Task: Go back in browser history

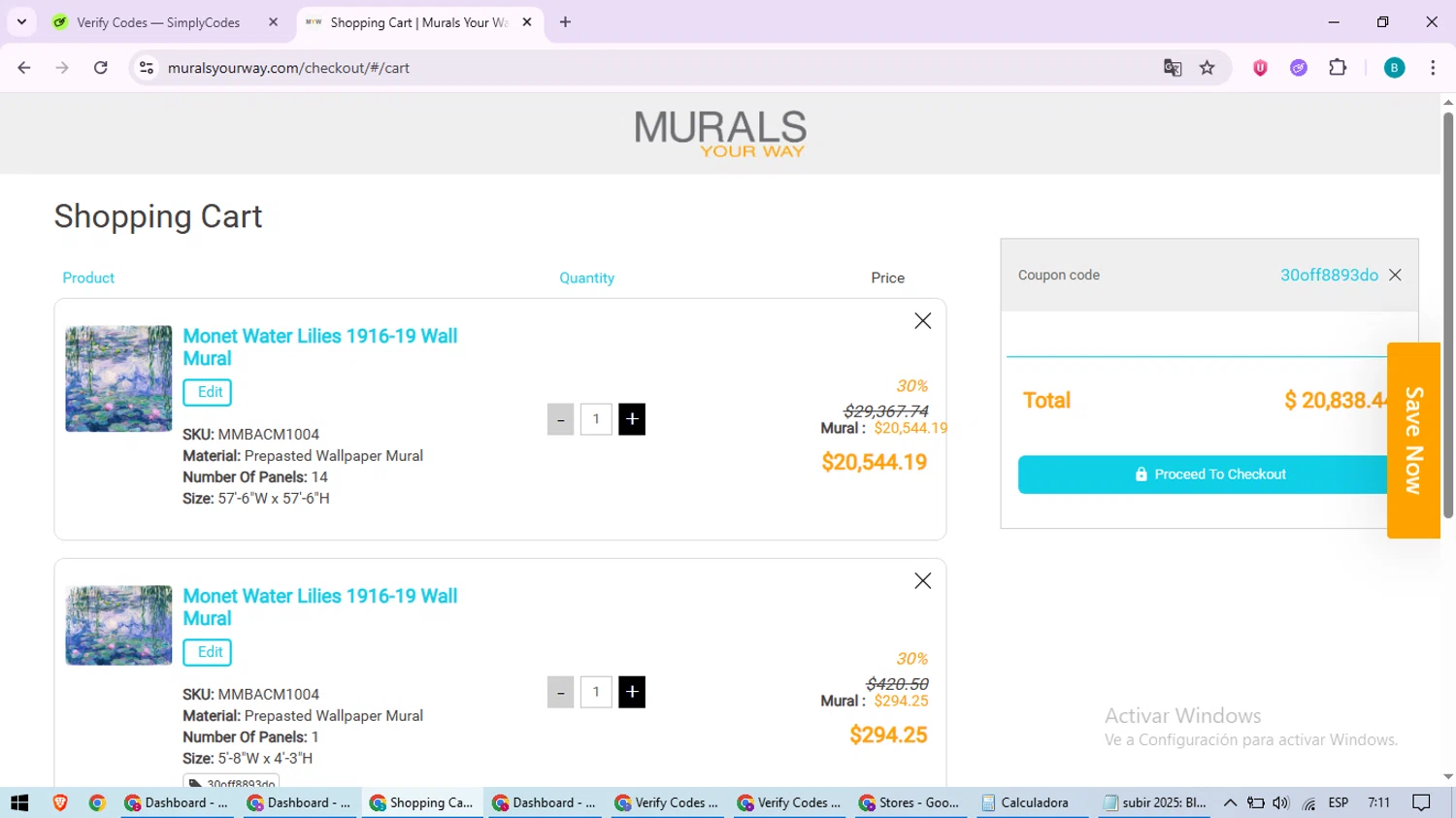Action: click(x=24, y=68)
